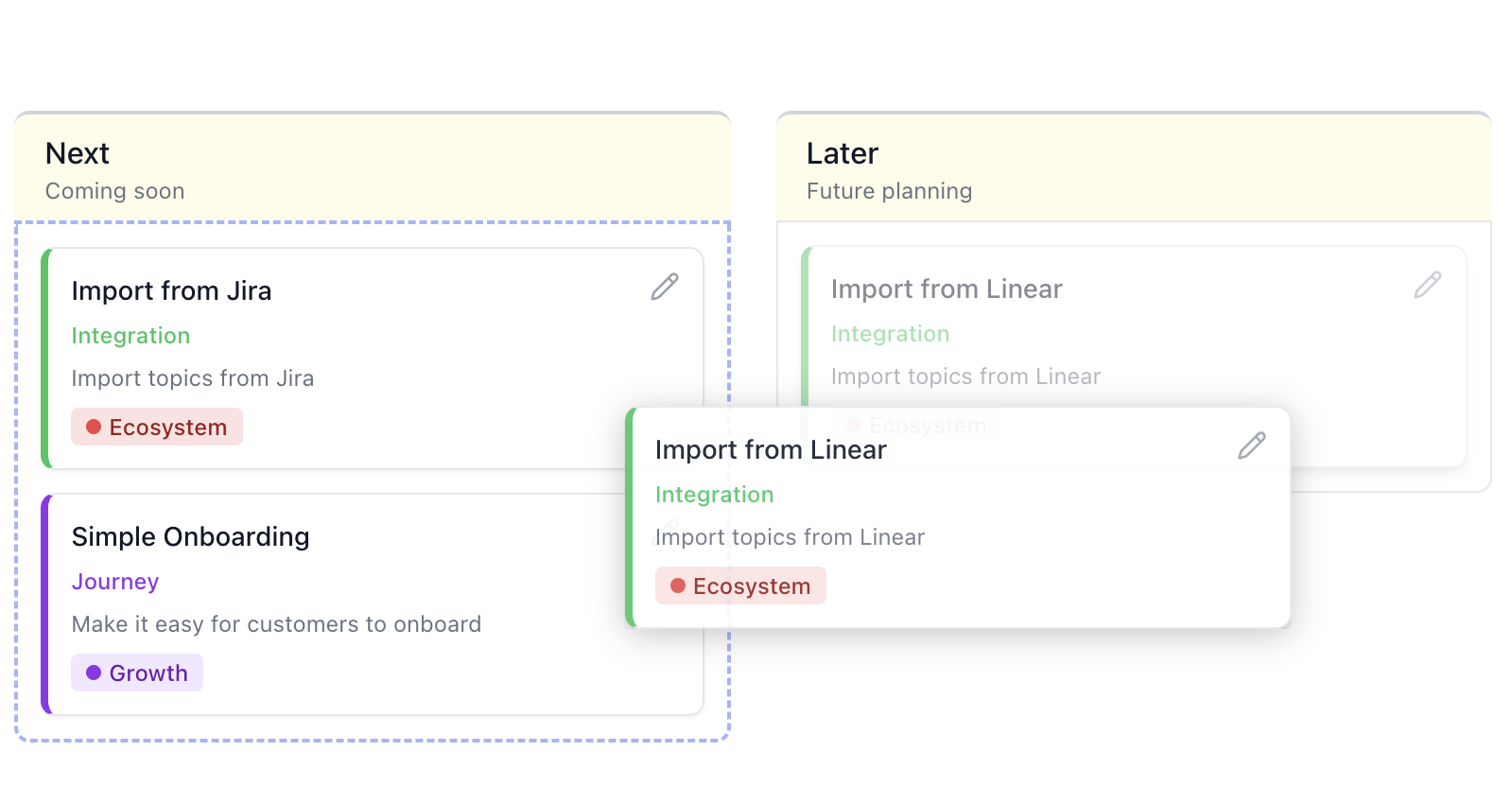Click Integration label on dragged Linear card
The image size is (1512, 786).
point(714,495)
